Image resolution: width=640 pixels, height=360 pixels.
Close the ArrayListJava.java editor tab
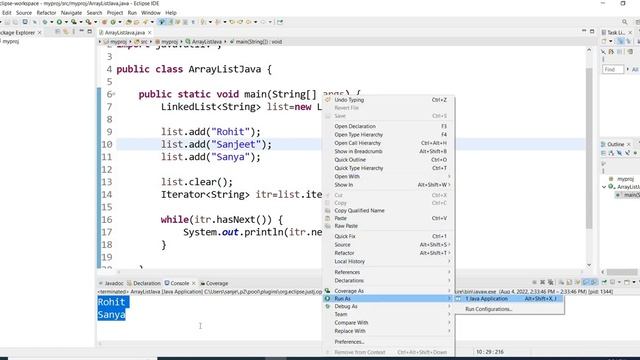(x=150, y=32)
